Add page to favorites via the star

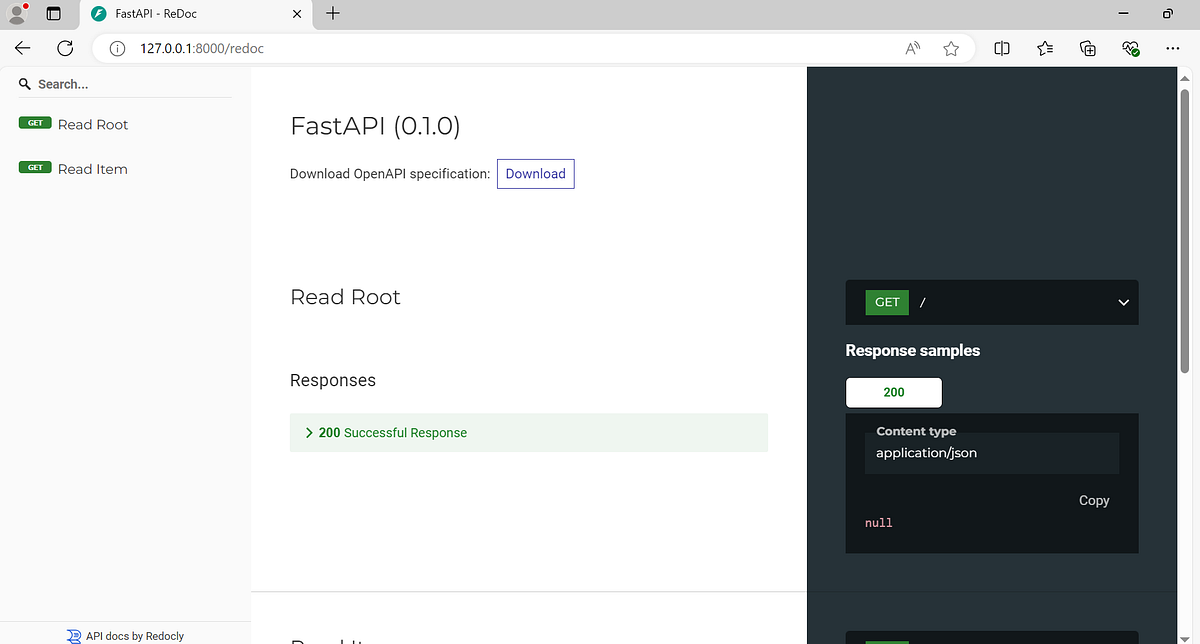point(950,47)
